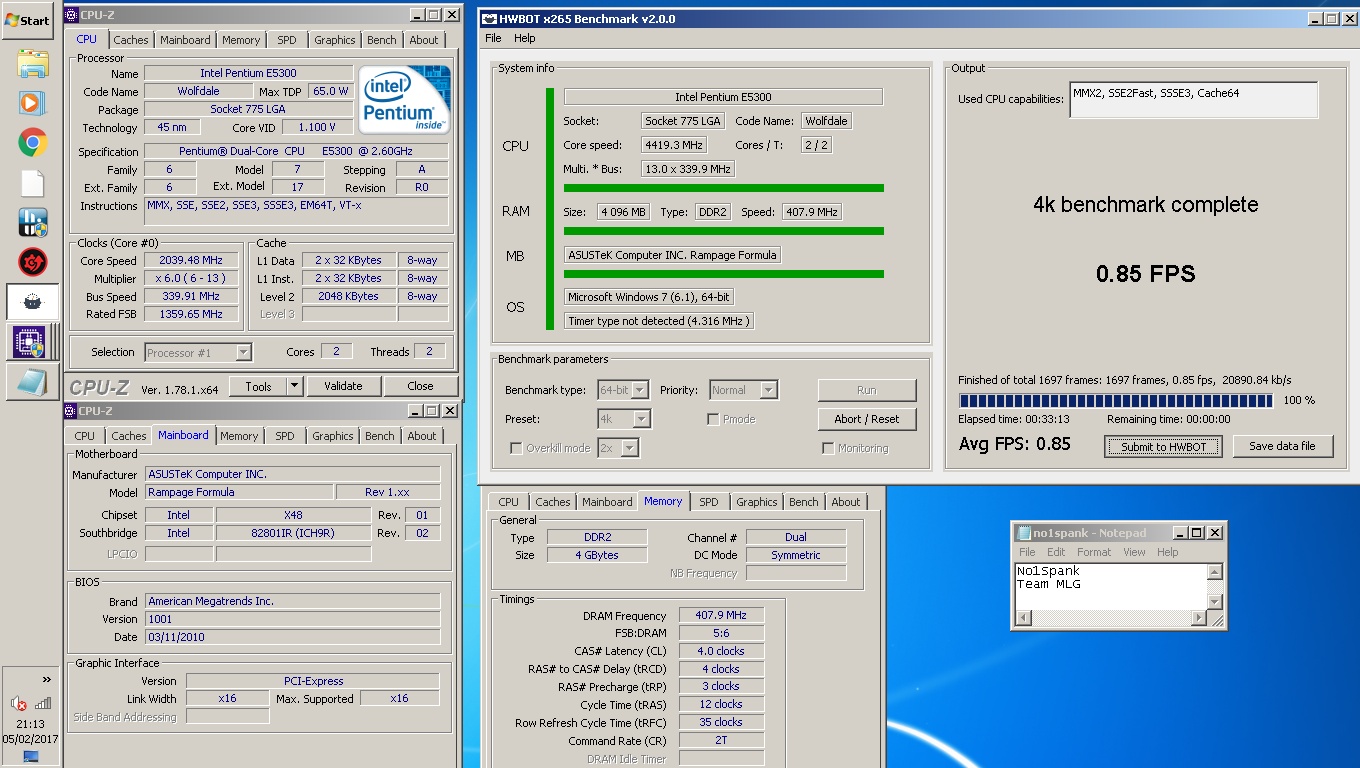This screenshot has height=768, width=1360.
Task: Click the 100% benchmark progress bar
Action: [x=1115, y=401]
